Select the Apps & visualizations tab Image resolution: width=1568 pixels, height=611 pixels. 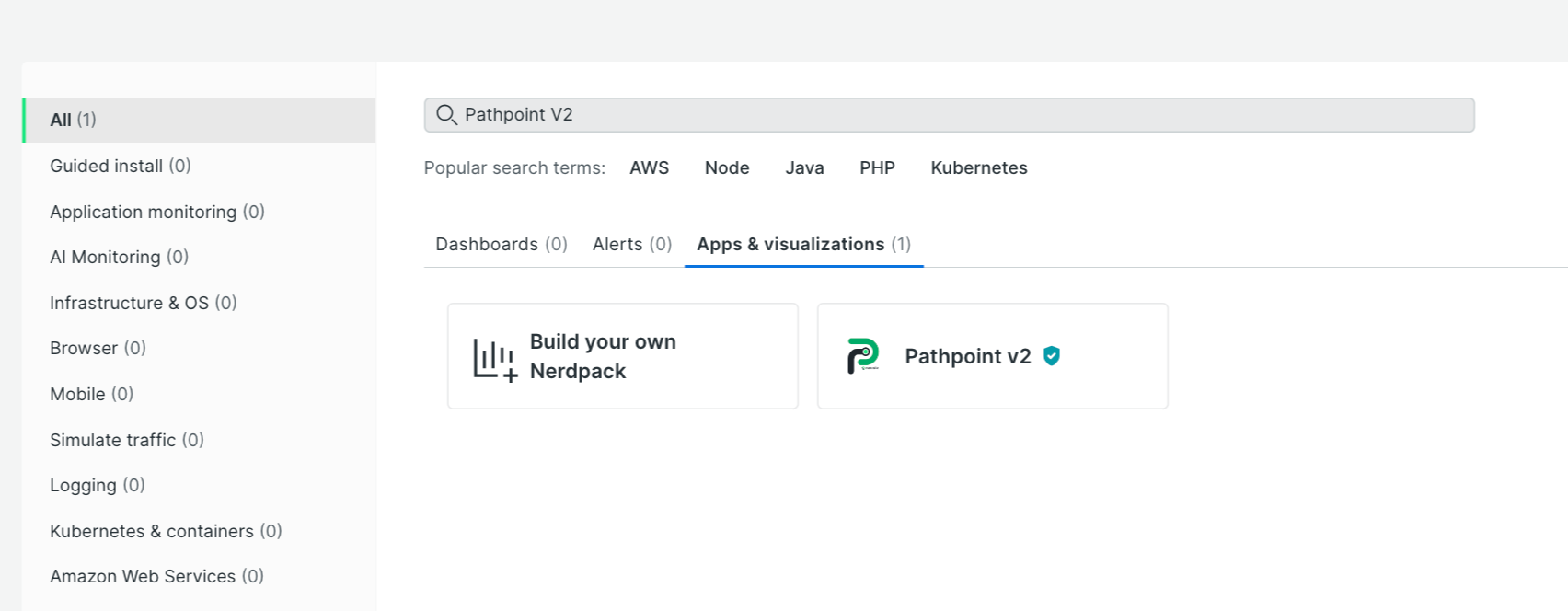pos(803,244)
